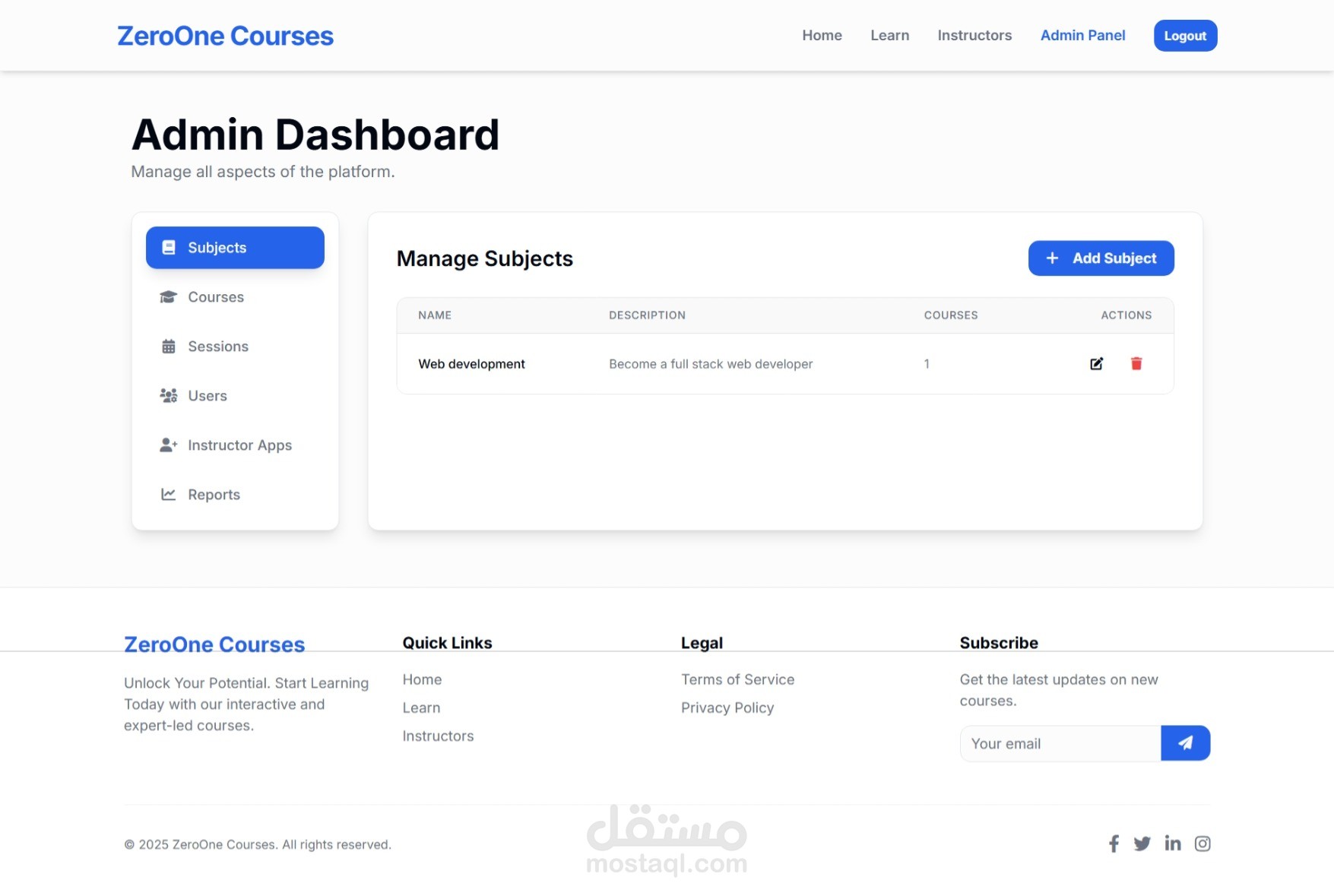The width and height of the screenshot is (1334, 896).
Task: Click the ACTIONS column header
Action: point(1126,315)
